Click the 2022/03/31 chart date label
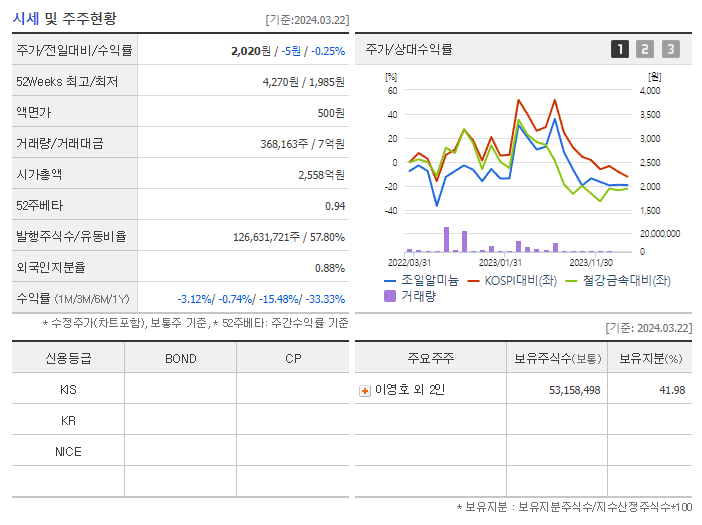 (409, 262)
